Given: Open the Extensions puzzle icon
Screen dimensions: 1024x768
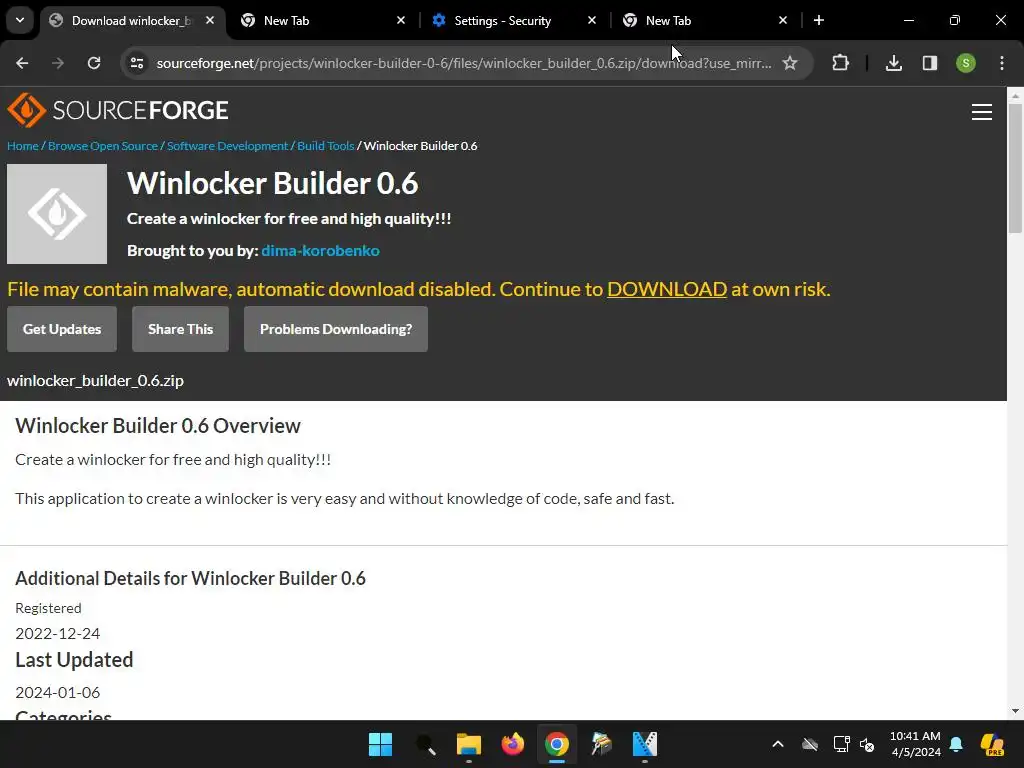Looking at the screenshot, I should tap(840, 63).
